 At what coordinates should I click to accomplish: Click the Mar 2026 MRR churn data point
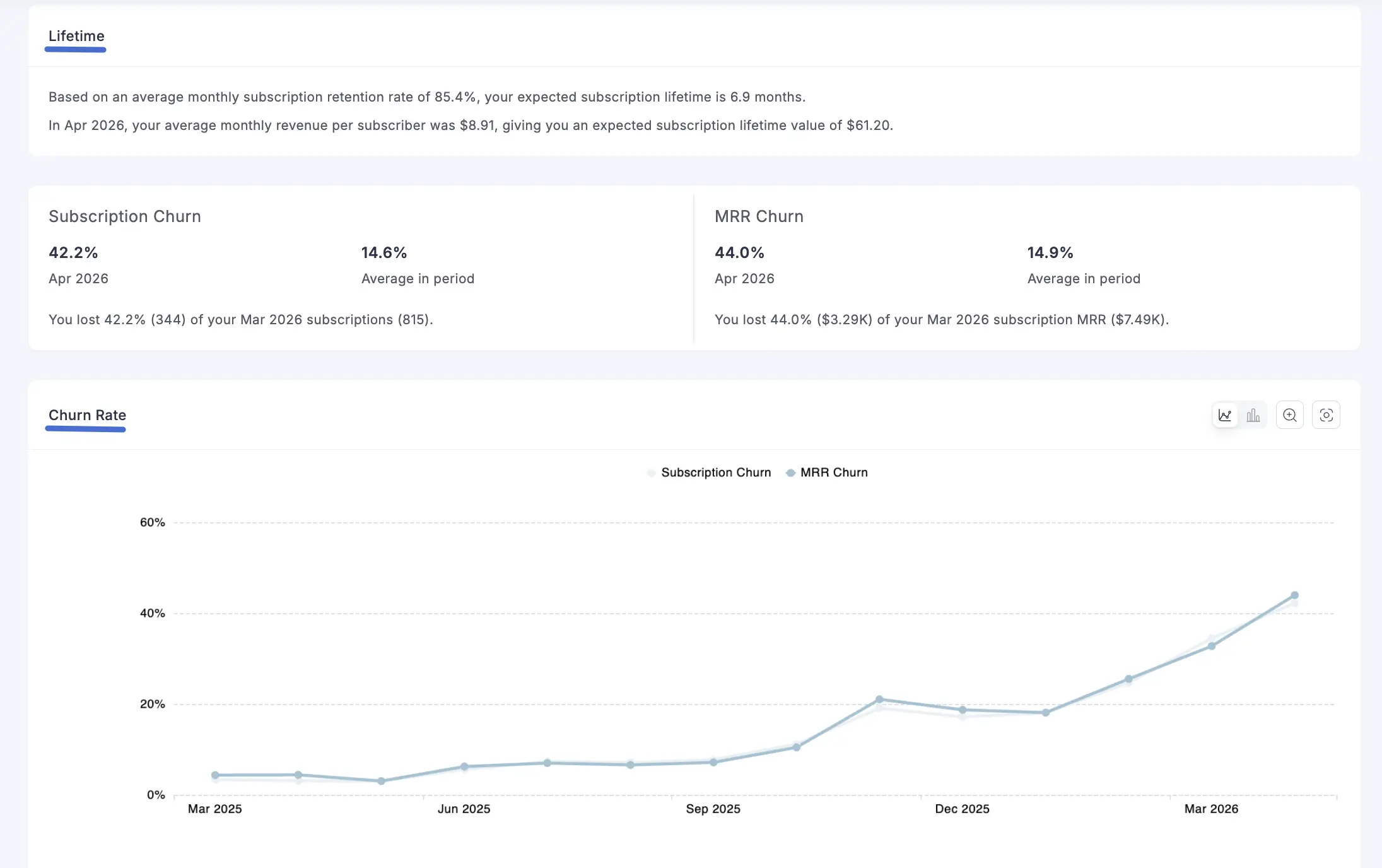pyautogui.click(x=1211, y=646)
